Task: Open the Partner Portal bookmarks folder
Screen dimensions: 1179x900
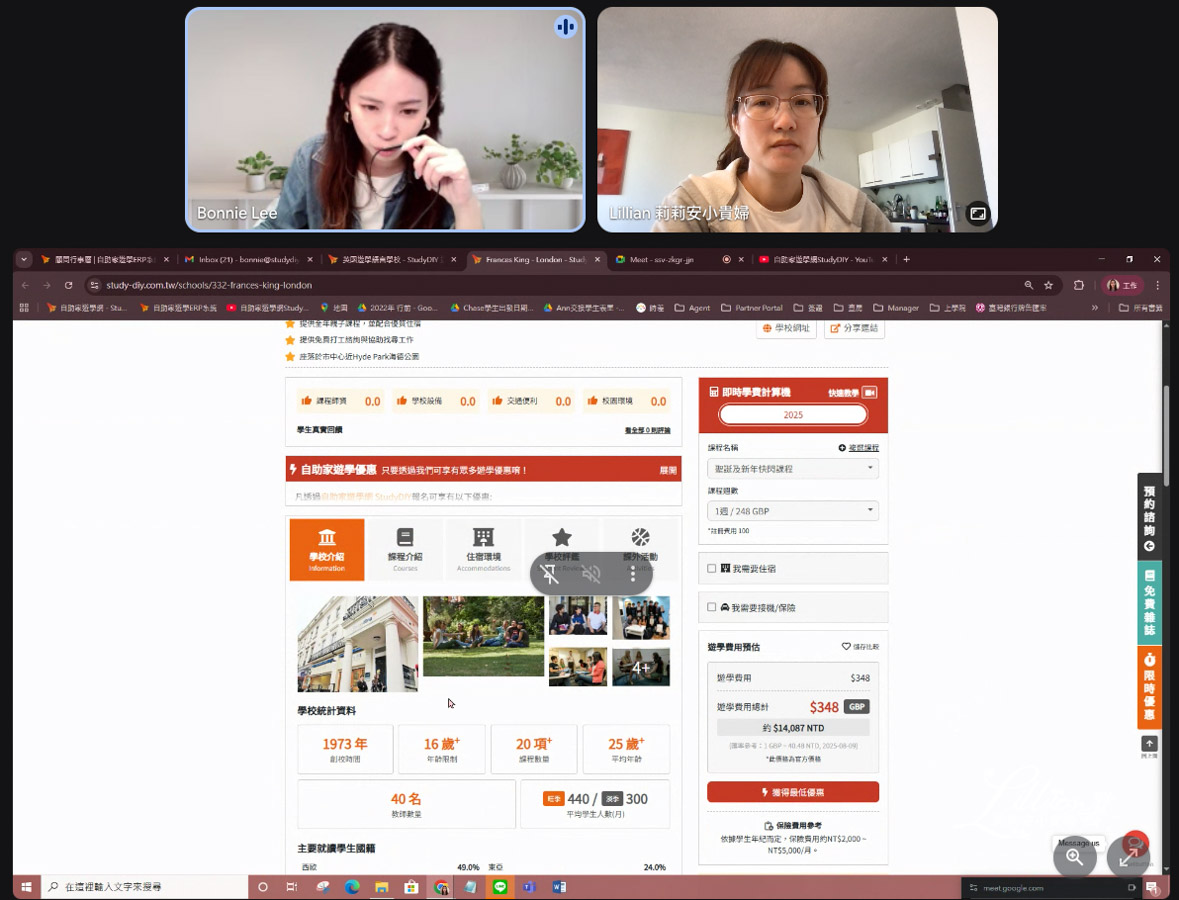Action: point(752,308)
